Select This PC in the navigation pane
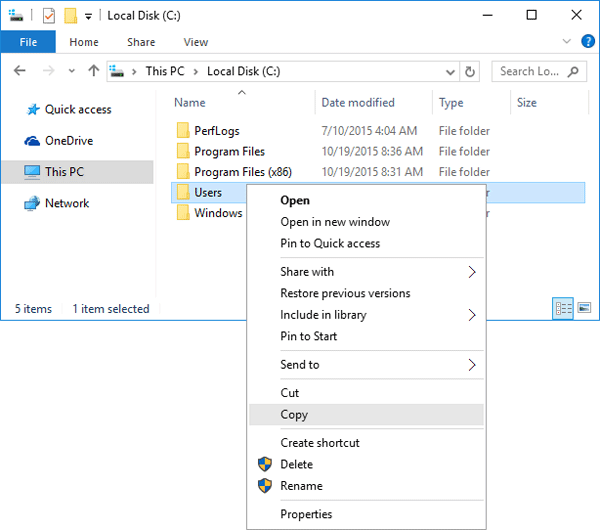Screen dimensions: 600x530 click(64, 172)
